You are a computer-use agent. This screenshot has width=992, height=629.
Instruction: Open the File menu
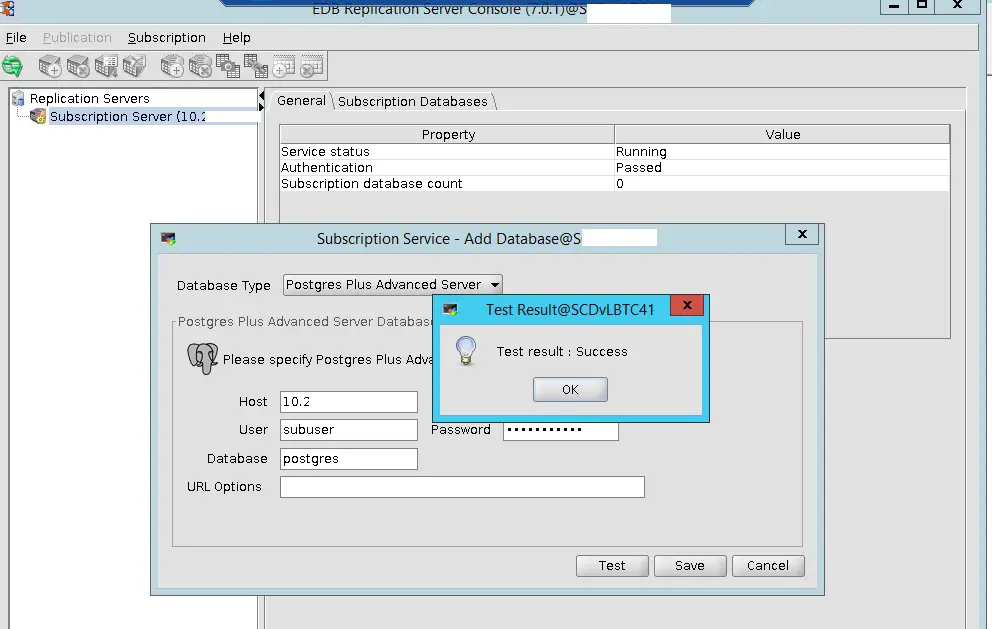16,38
